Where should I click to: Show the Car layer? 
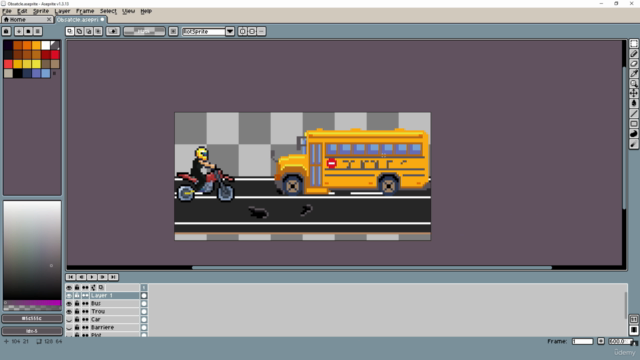pyautogui.click(x=69, y=319)
